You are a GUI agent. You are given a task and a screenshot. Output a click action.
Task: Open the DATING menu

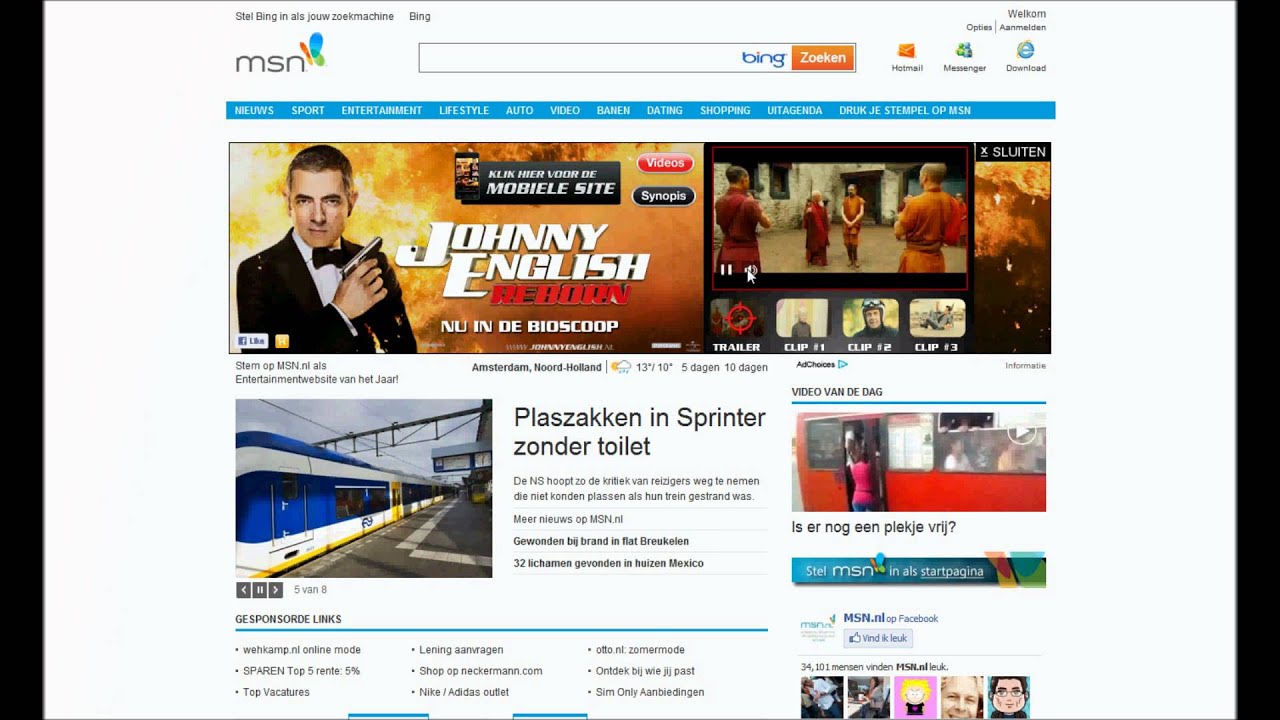point(664,111)
